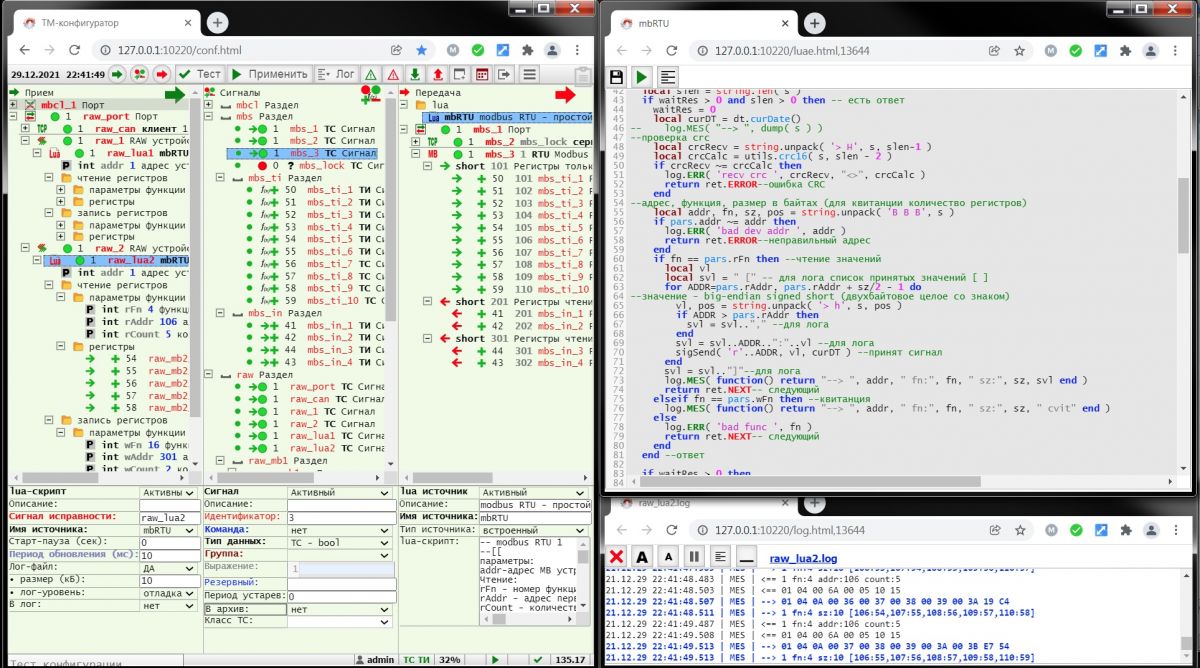Screen dimensions: 1200x668
Task: Click the clipboard icon in the configurator toolbar
Action: 582,75
